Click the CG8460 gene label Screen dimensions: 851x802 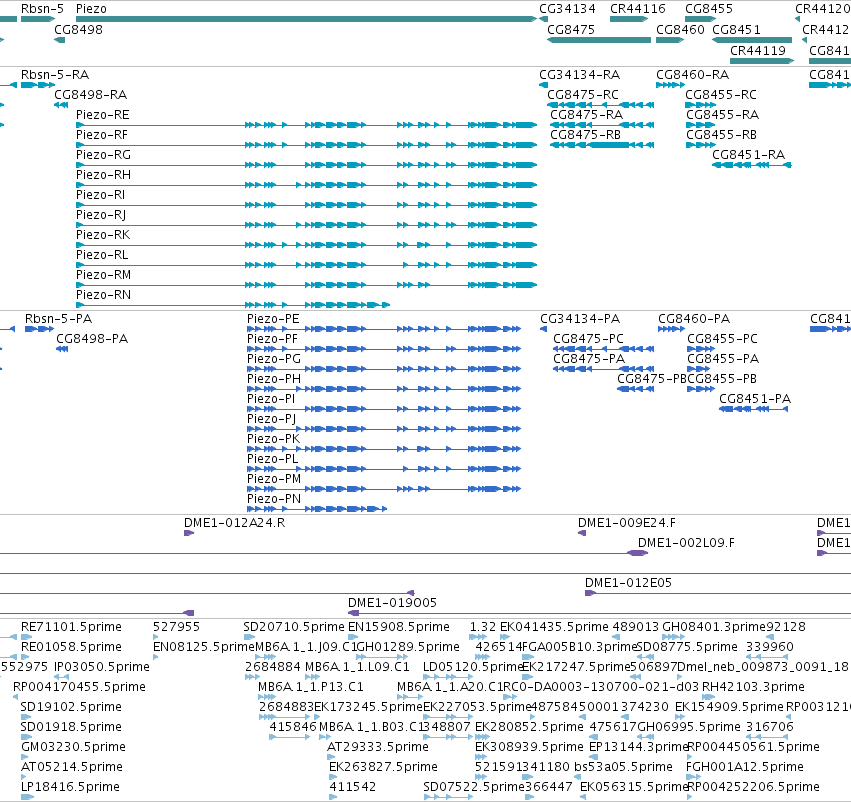point(680,29)
